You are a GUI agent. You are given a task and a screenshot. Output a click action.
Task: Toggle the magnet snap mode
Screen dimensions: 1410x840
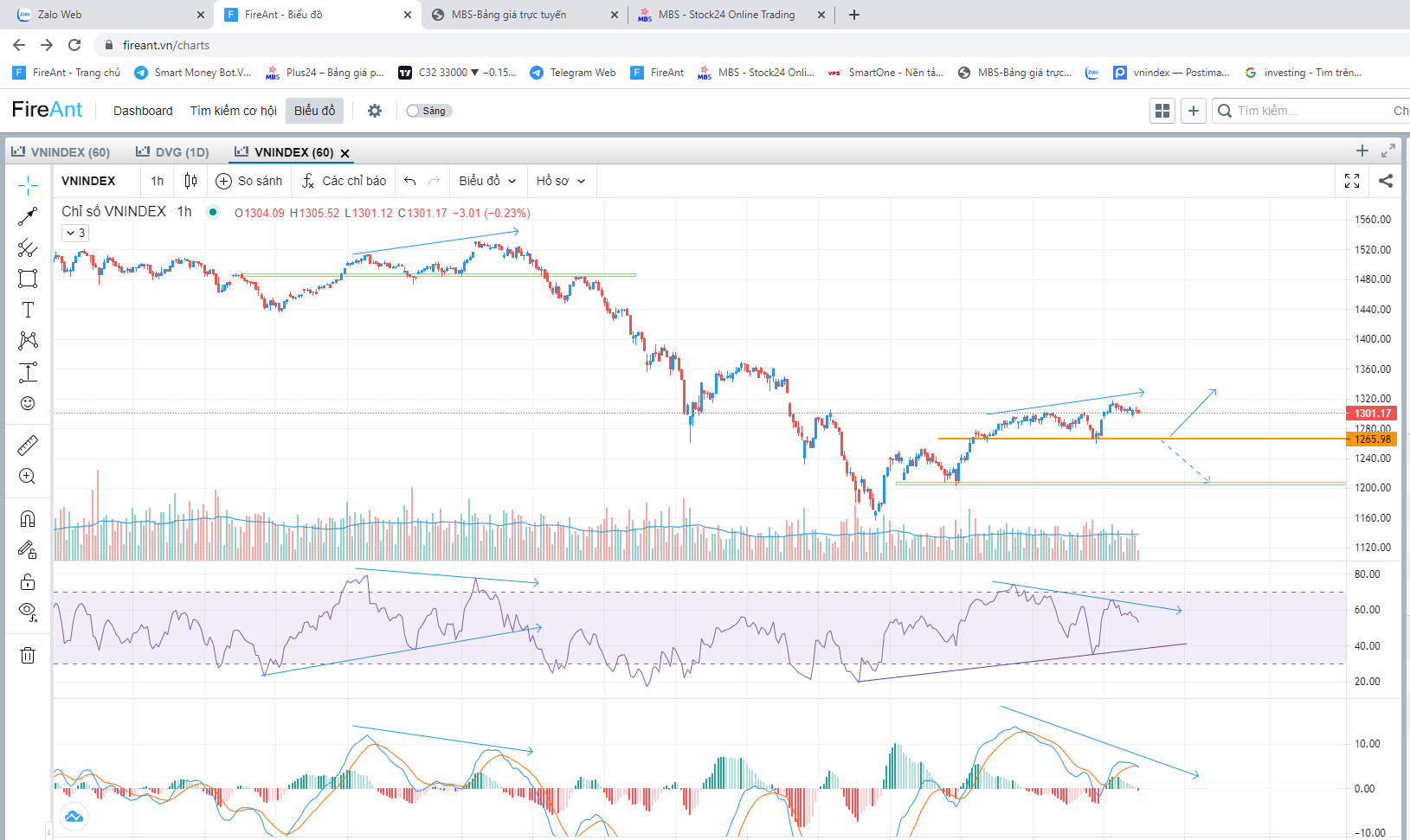(x=28, y=519)
